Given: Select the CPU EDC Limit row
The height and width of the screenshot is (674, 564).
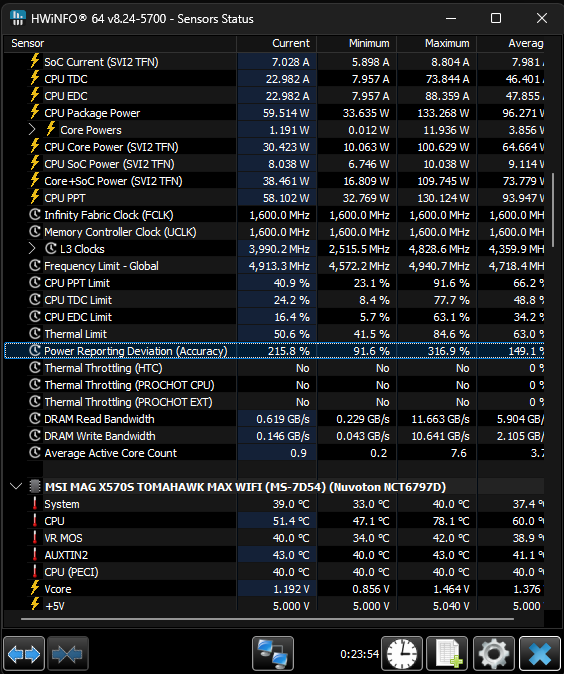Looking at the screenshot, I should click(x=274, y=317).
